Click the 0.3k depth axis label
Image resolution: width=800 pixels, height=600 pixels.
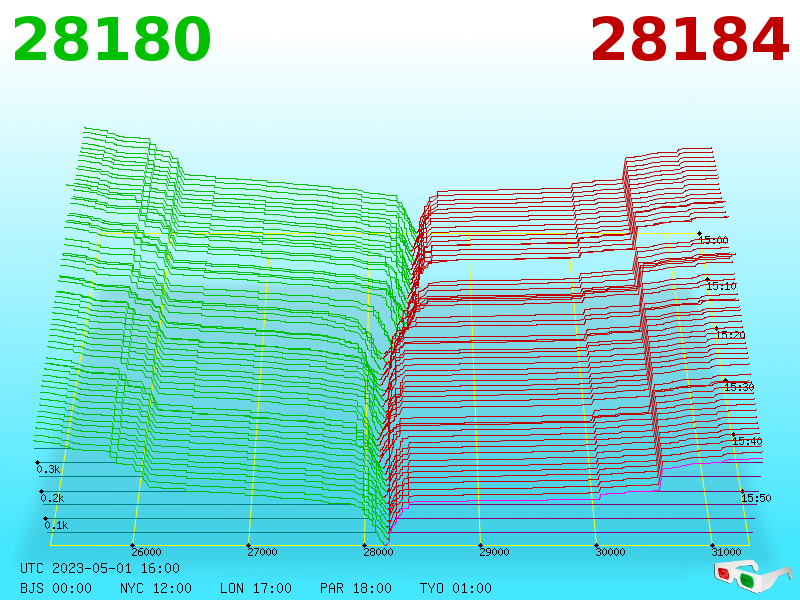[48, 469]
